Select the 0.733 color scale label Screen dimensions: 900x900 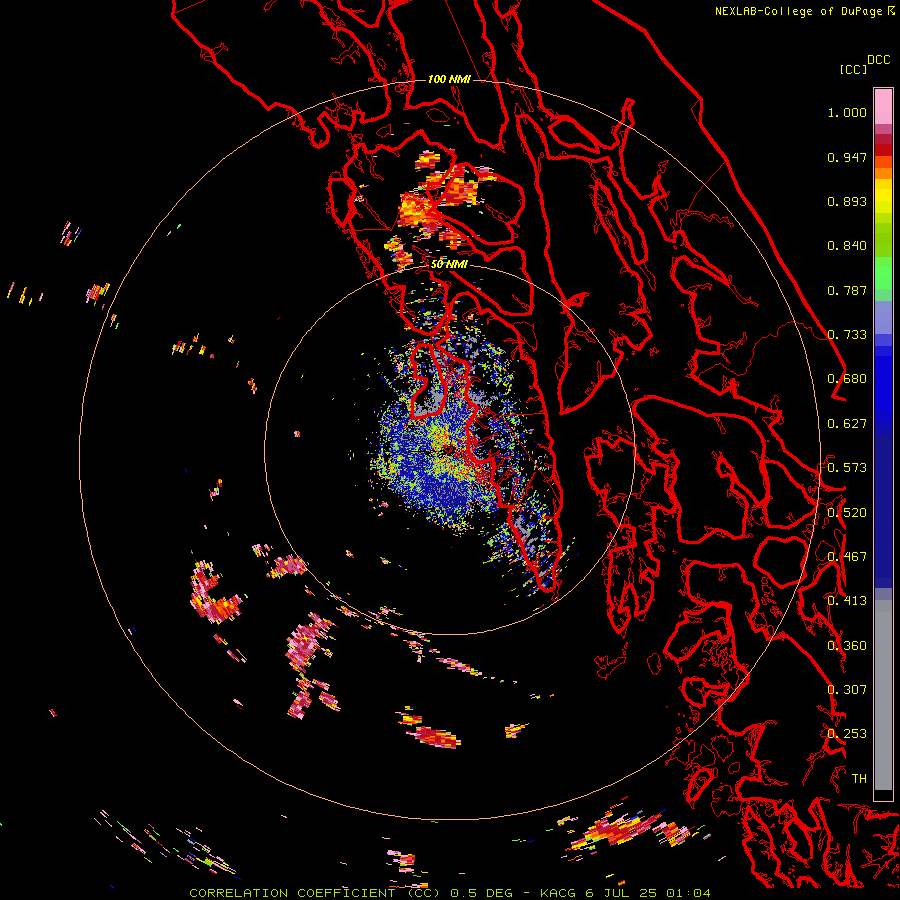coord(847,335)
